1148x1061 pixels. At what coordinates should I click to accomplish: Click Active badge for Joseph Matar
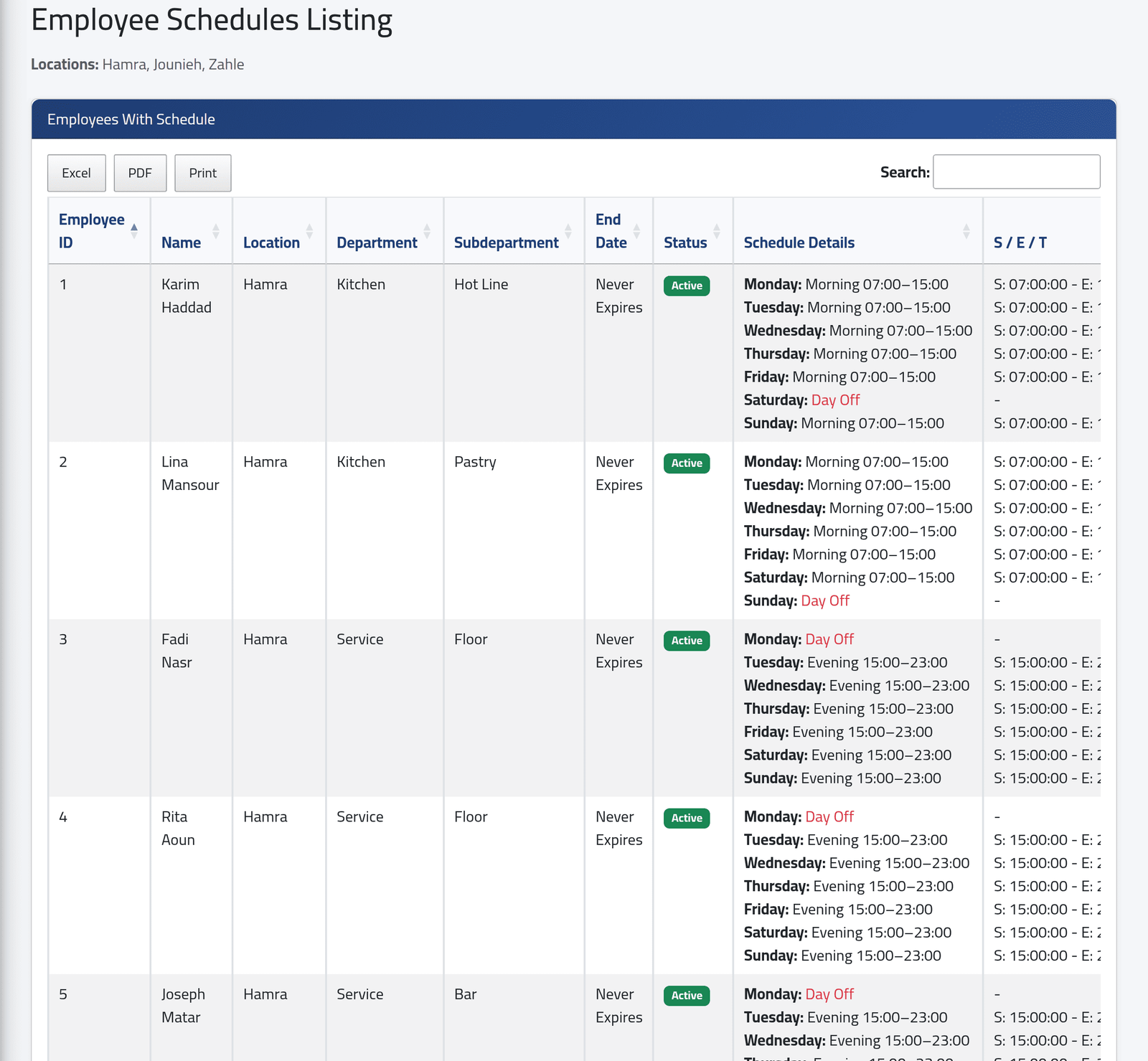pyautogui.click(x=687, y=996)
